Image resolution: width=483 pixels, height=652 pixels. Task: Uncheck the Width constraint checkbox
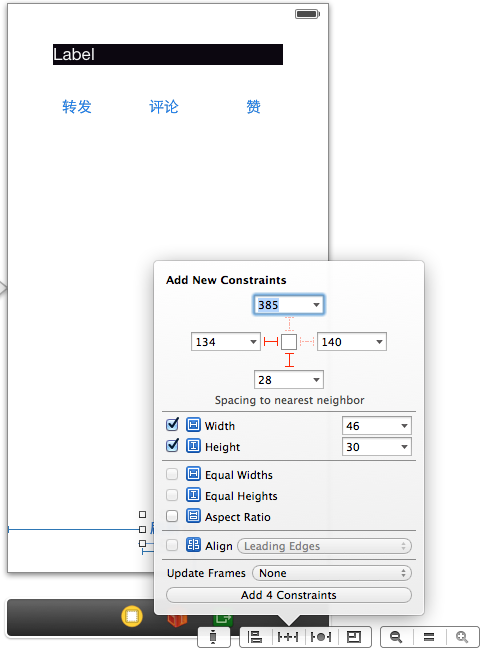pyautogui.click(x=172, y=425)
